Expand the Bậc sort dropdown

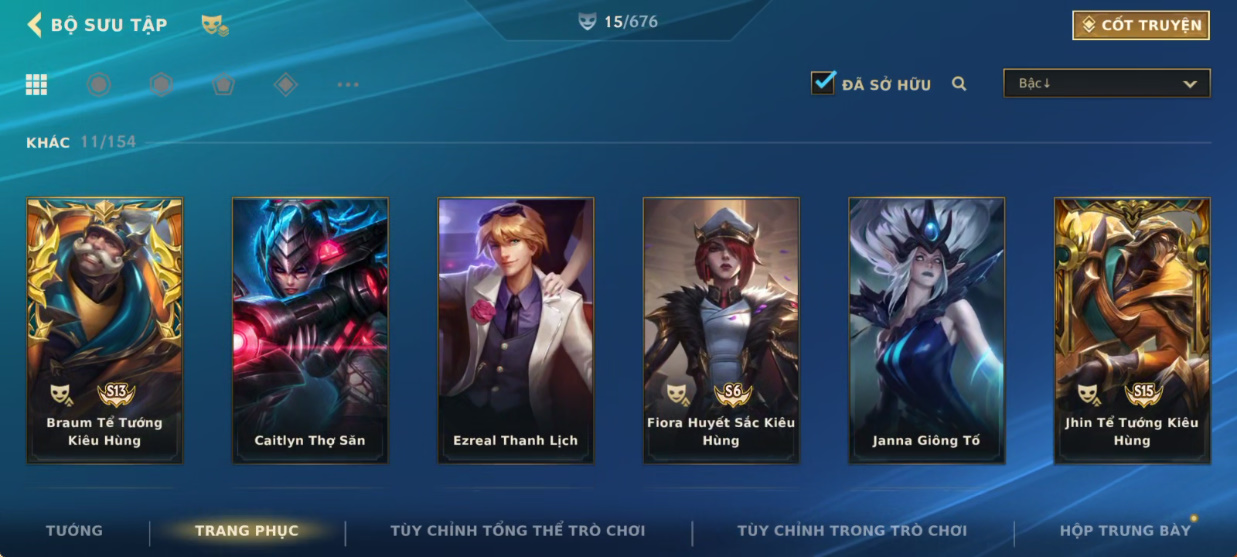(1107, 83)
